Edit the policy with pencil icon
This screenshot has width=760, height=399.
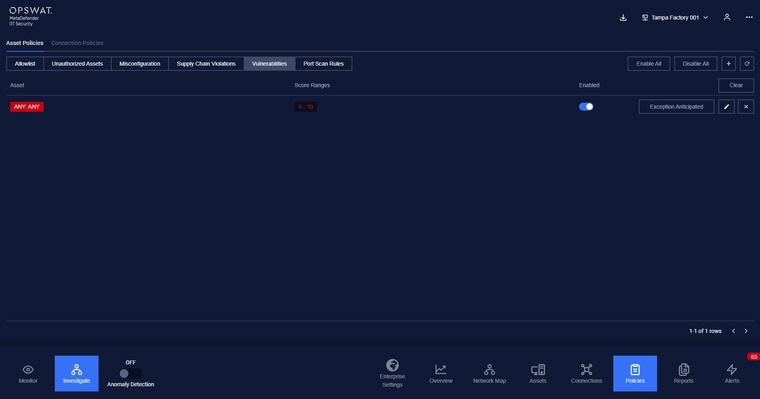[x=727, y=107]
